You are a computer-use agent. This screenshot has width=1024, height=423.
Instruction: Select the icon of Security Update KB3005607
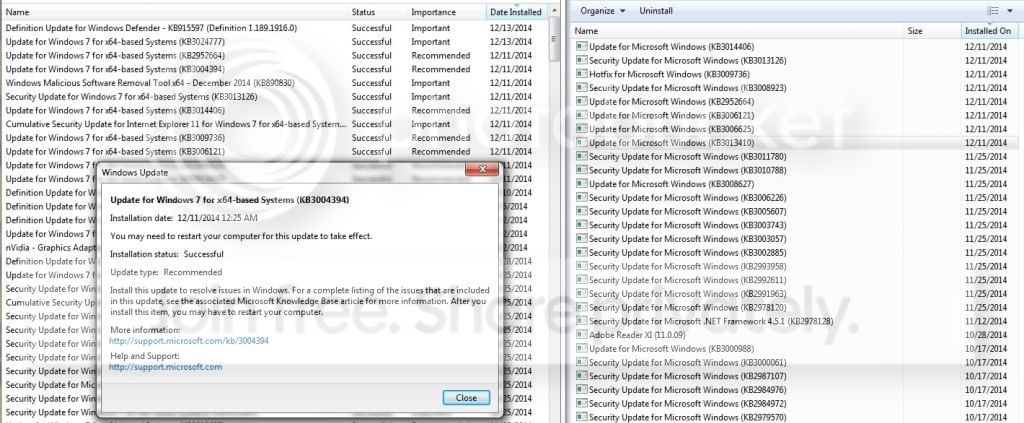(x=582, y=211)
